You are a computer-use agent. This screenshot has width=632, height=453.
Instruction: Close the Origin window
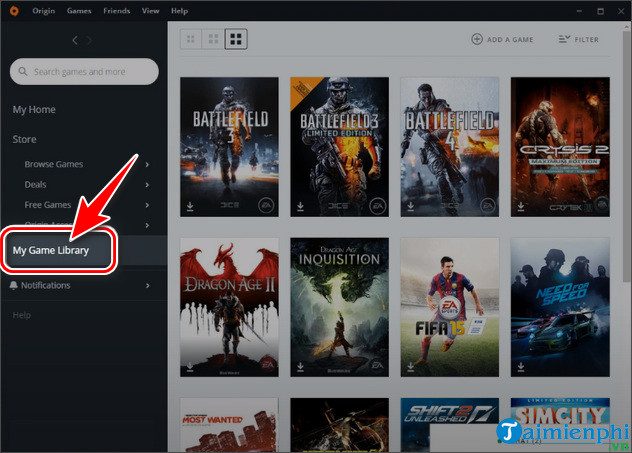621,11
